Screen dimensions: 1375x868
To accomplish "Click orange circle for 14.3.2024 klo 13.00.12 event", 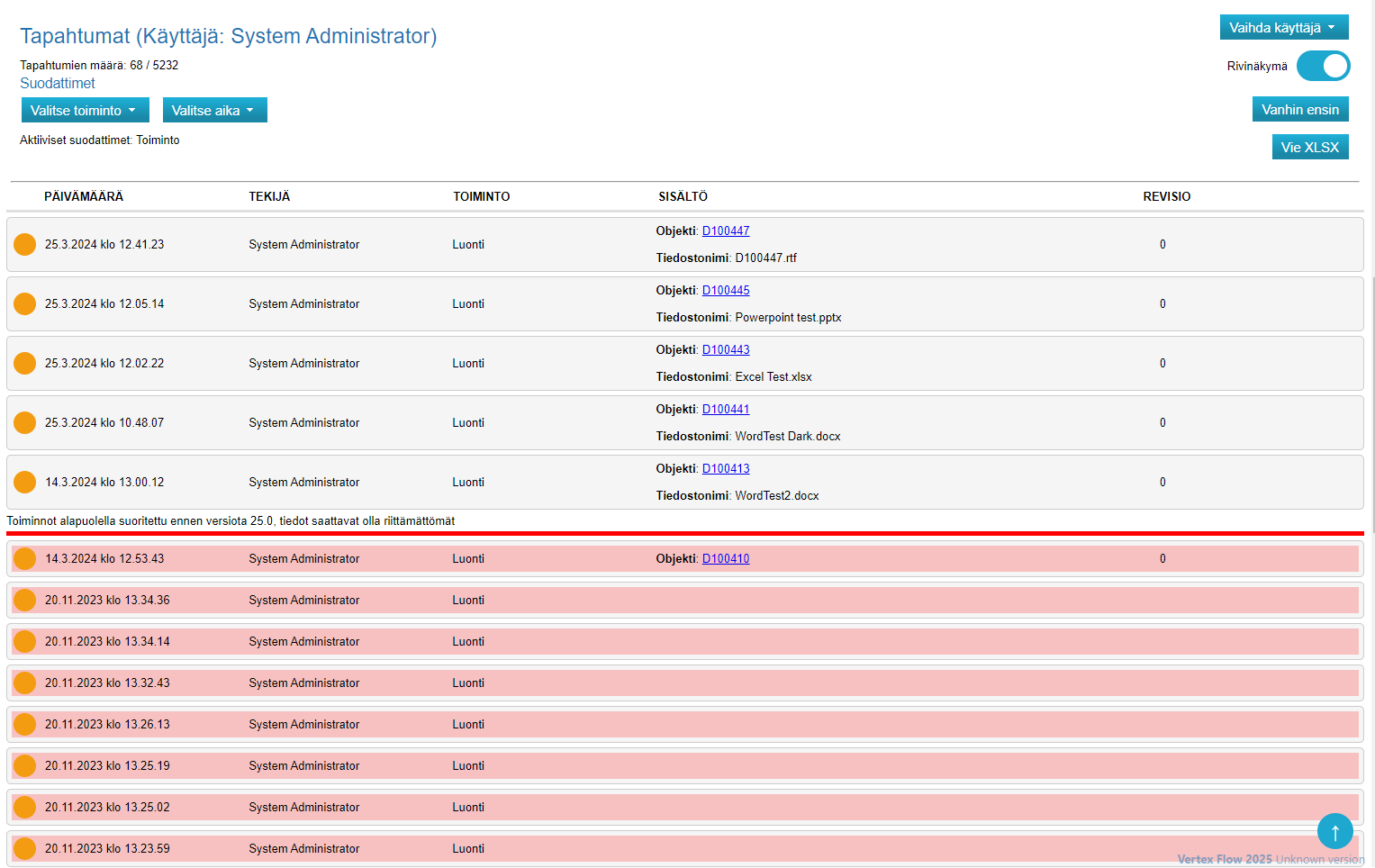I will [25, 482].
